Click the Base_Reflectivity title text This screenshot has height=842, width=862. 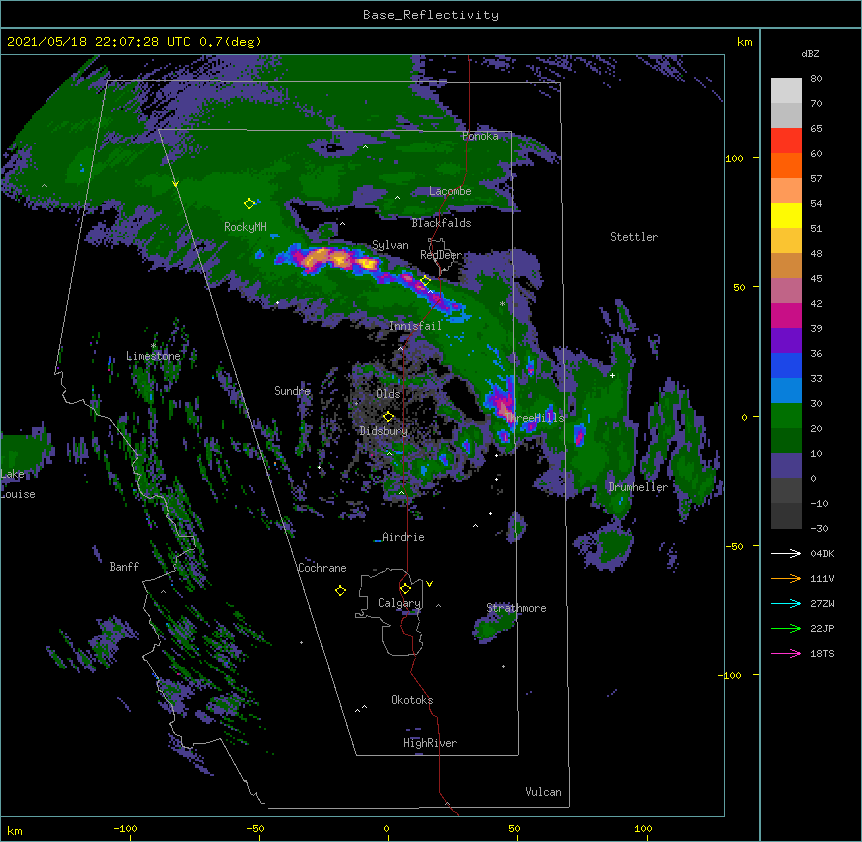431,15
